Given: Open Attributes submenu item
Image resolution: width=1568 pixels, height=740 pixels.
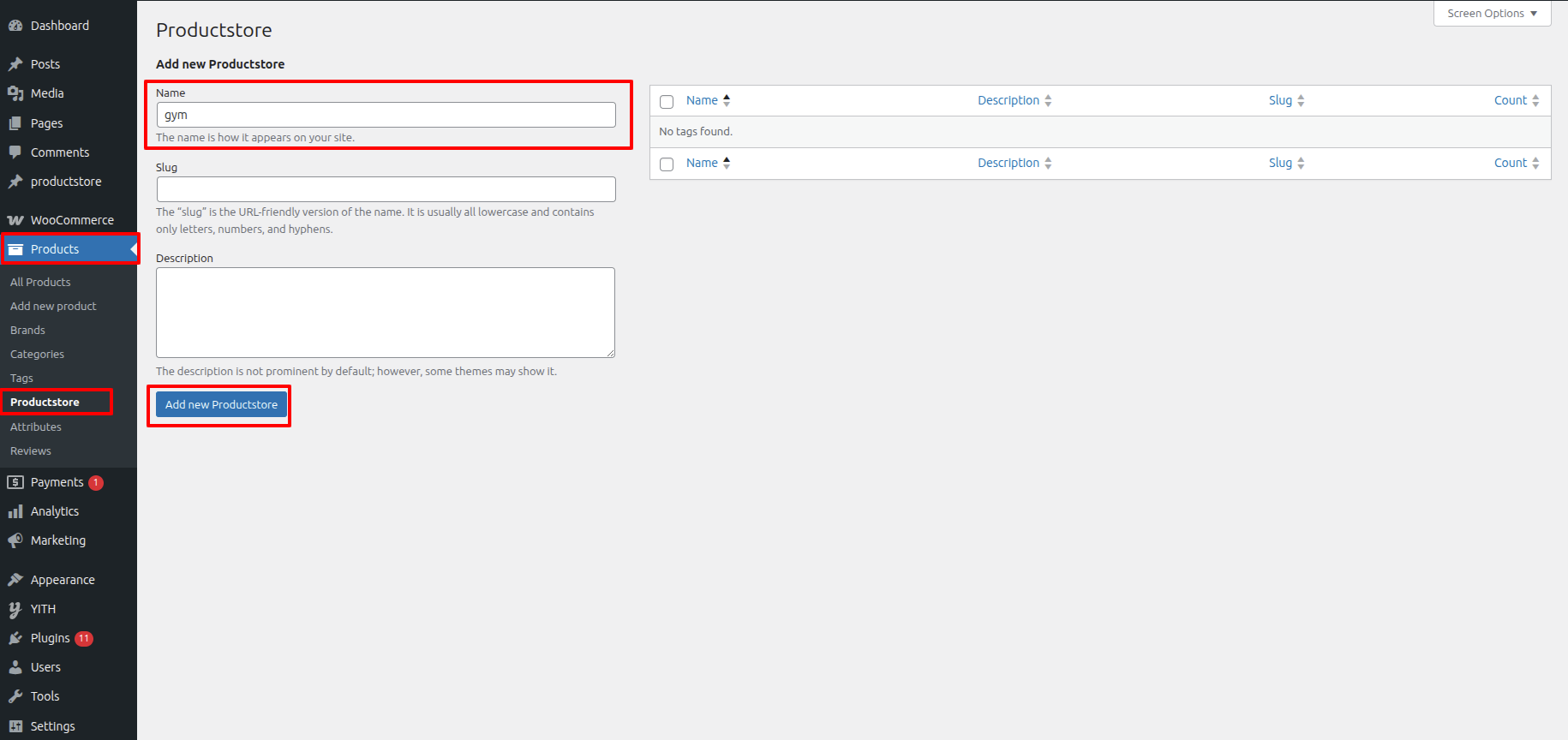Looking at the screenshot, I should click(x=36, y=427).
